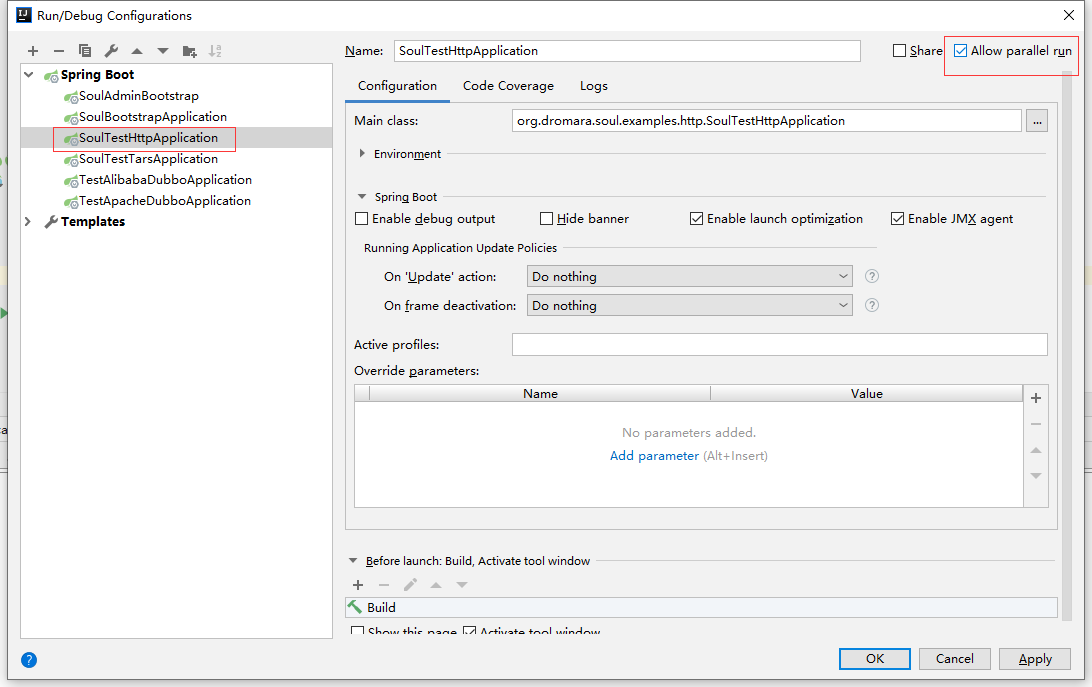Click the Name column header in parameters
The height and width of the screenshot is (687, 1092).
tap(540, 394)
